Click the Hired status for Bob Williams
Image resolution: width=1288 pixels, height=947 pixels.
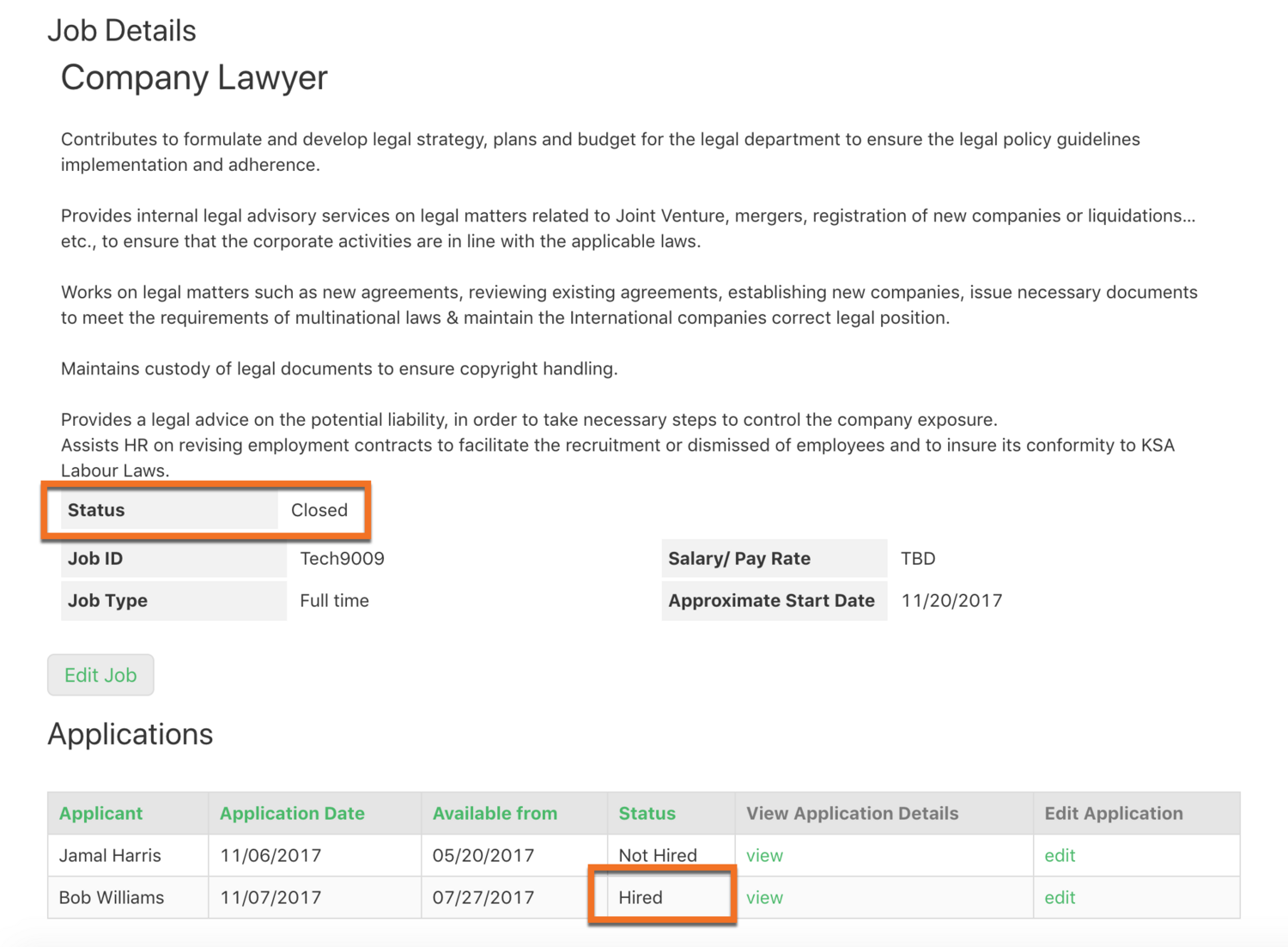coord(641,897)
